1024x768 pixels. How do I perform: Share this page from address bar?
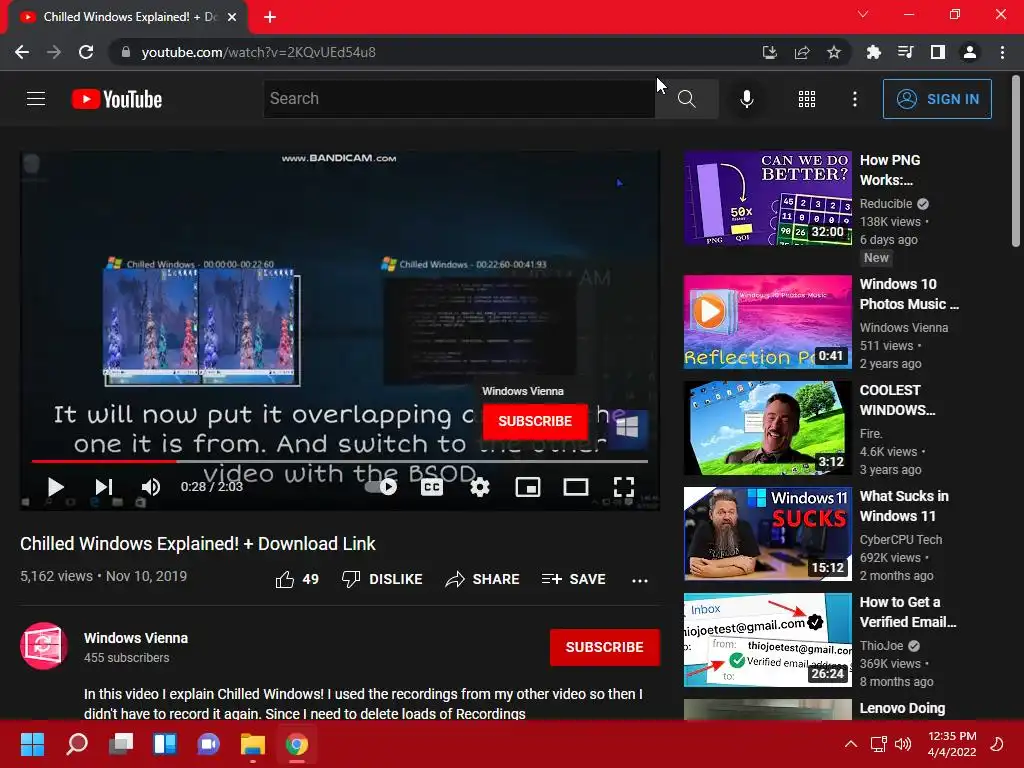click(x=802, y=52)
